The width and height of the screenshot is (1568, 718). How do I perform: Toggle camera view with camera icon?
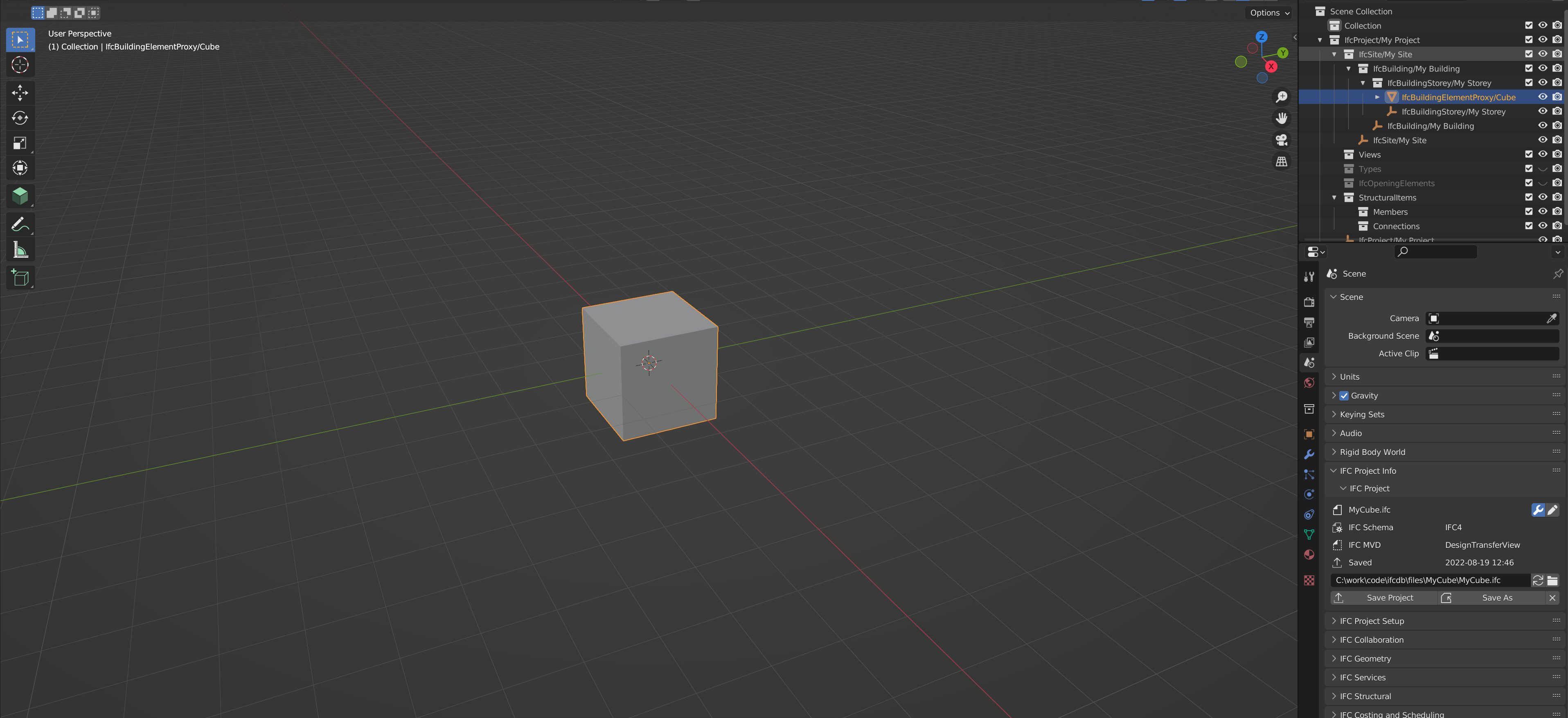(1281, 140)
